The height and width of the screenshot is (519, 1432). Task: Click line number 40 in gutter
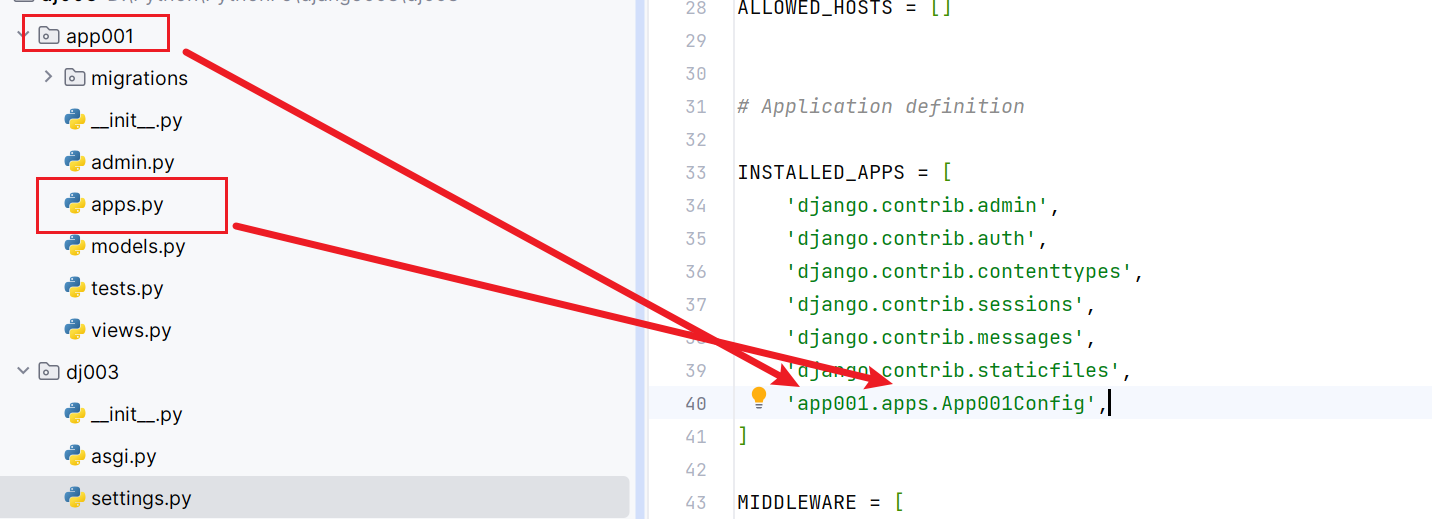(x=696, y=403)
